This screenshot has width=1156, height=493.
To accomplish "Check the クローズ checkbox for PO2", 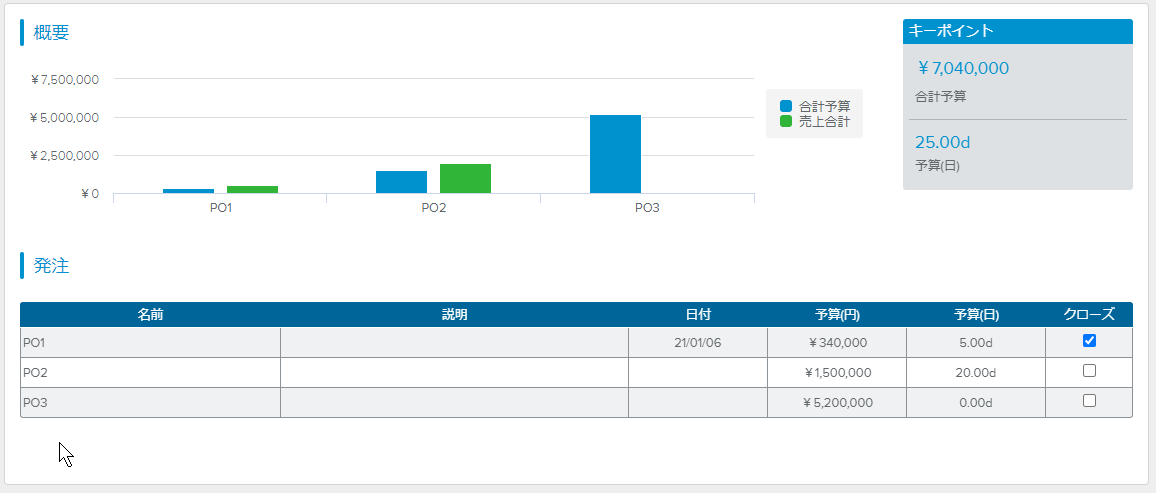I will [x=1089, y=371].
